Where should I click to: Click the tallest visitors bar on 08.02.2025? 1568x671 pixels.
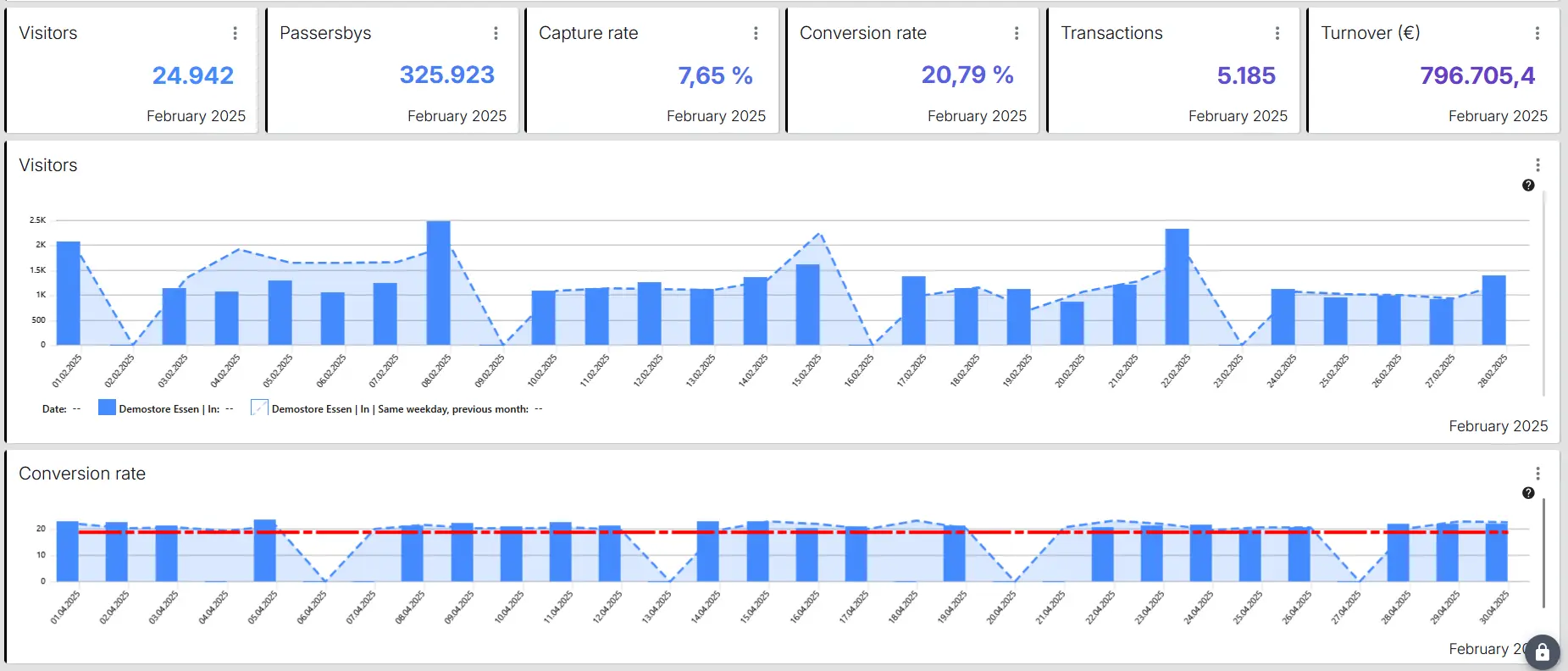coord(438,283)
